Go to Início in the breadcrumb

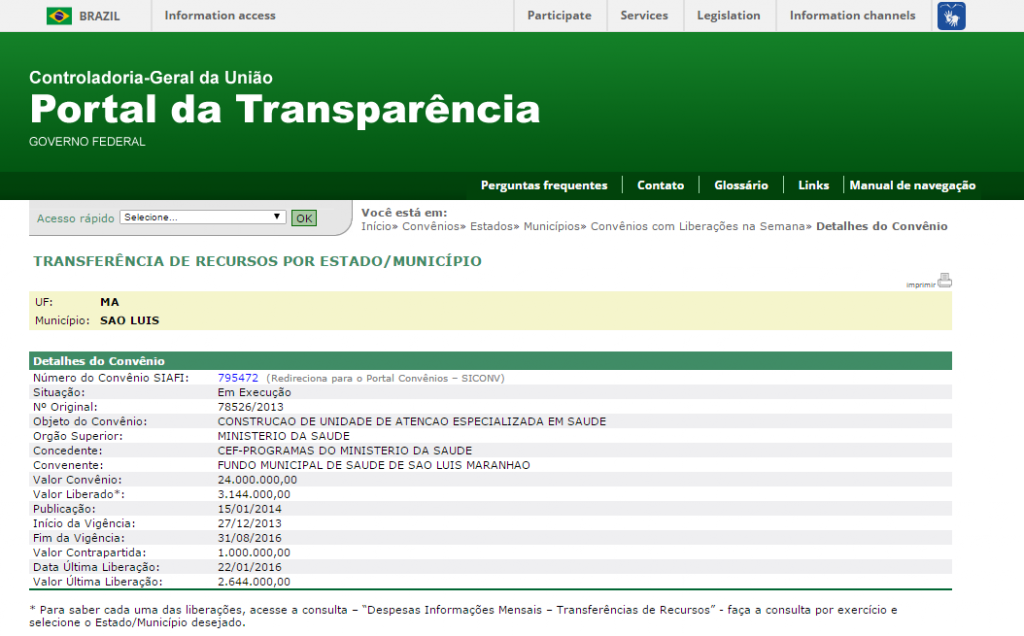pos(377,227)
